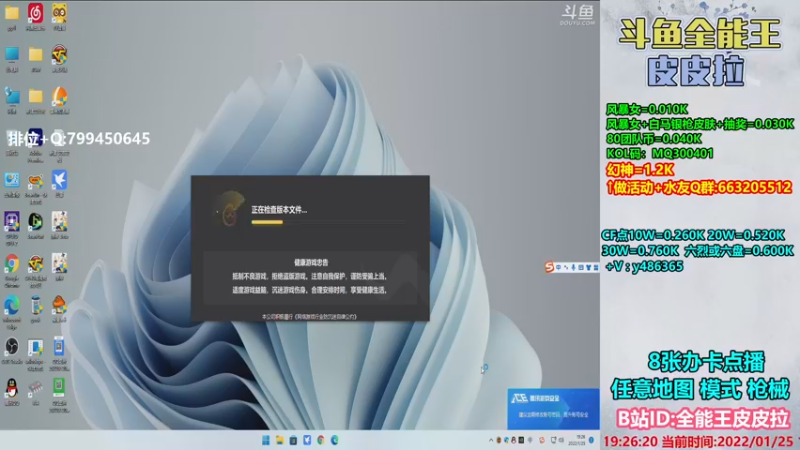Open the blue notification badge in the taskbar corner

point(592,440)
